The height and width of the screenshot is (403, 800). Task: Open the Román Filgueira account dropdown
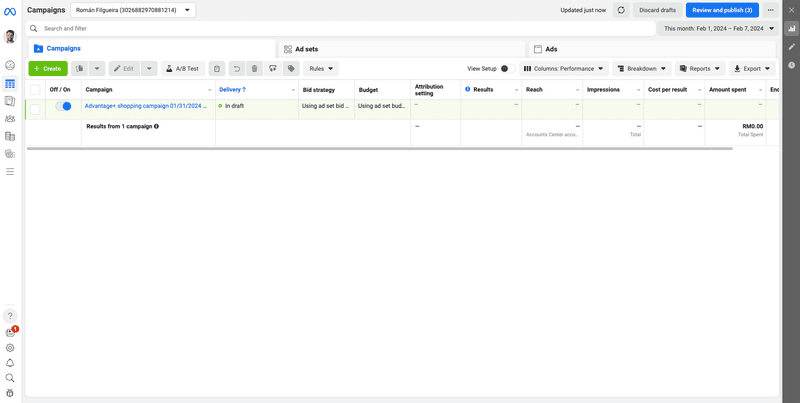click(x=133, y=10)
